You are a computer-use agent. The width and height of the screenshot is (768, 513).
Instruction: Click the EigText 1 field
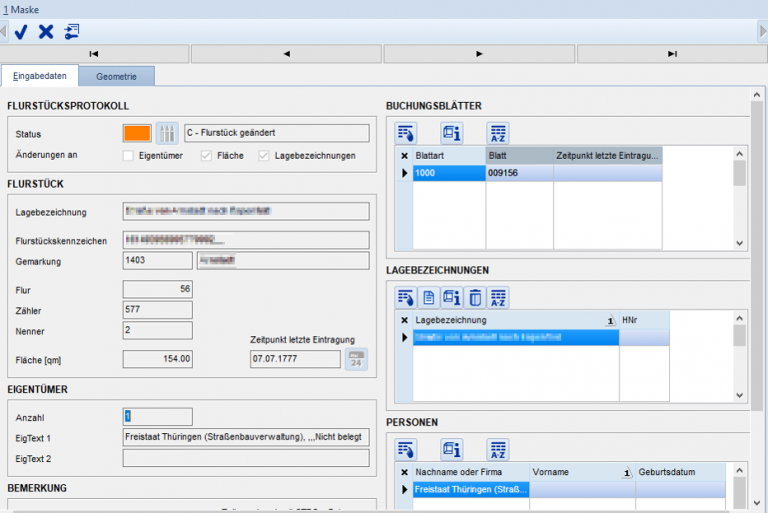point(246,437)
